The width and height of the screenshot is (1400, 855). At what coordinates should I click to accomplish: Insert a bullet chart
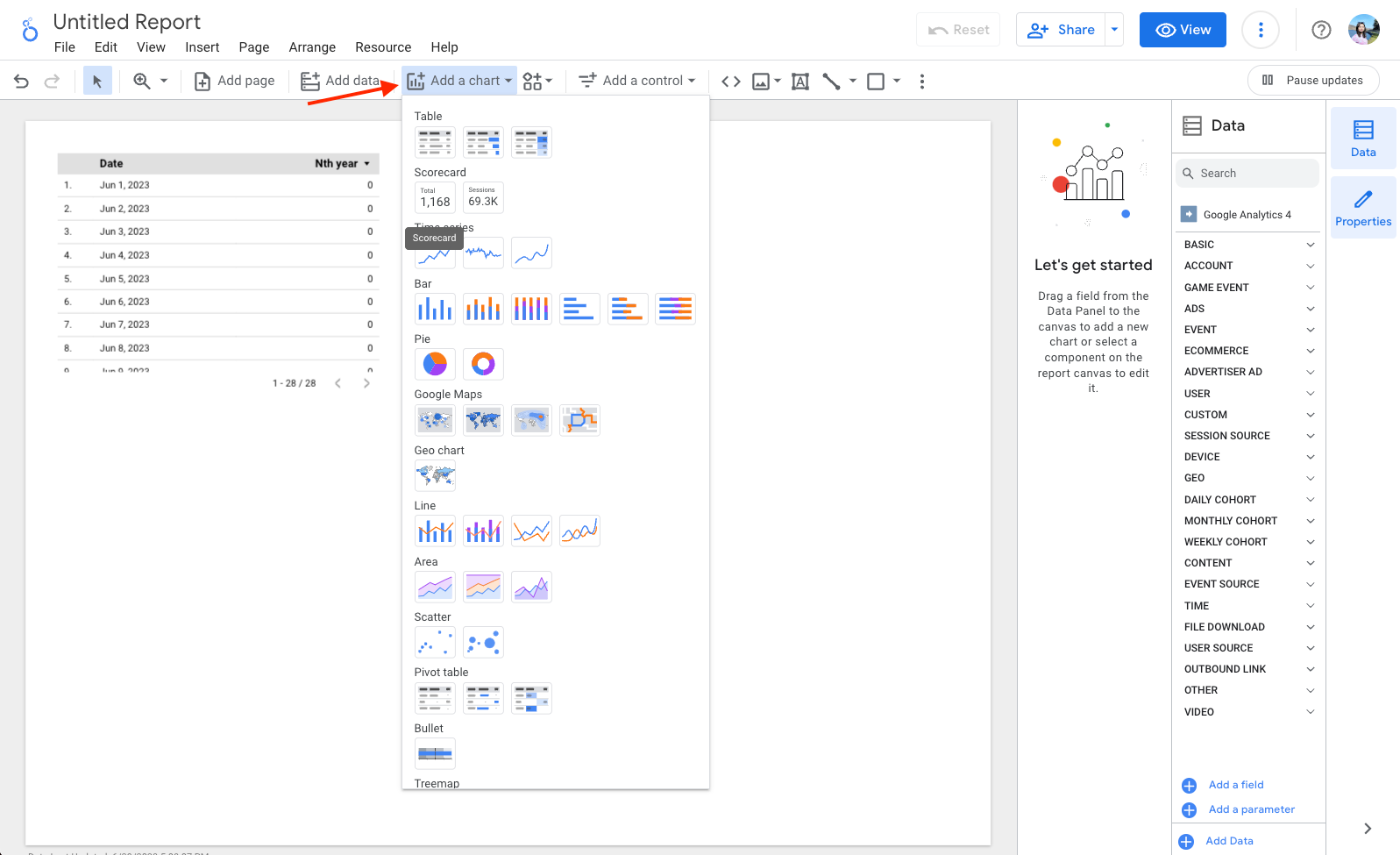(x=435, y=753)
